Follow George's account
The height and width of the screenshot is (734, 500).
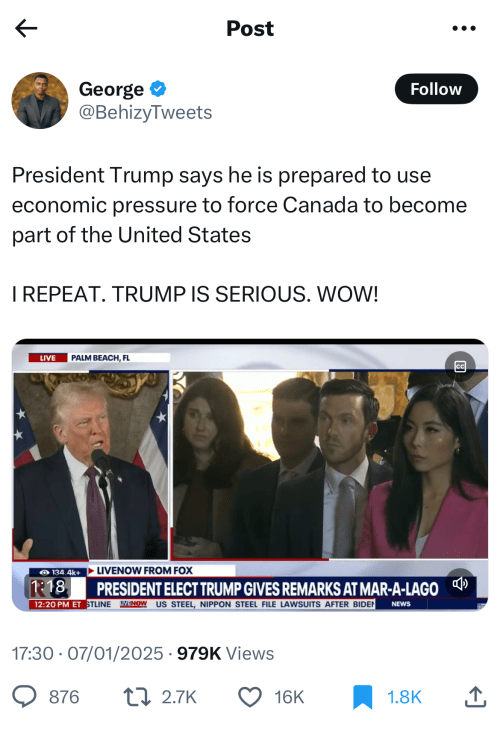tap(436, 89)
